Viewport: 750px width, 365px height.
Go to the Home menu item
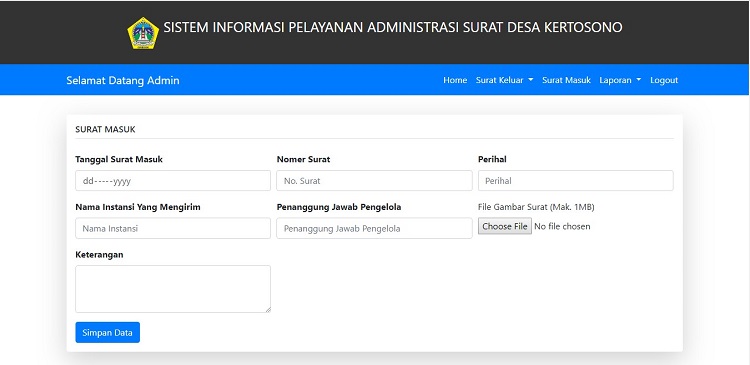[455, 80]
